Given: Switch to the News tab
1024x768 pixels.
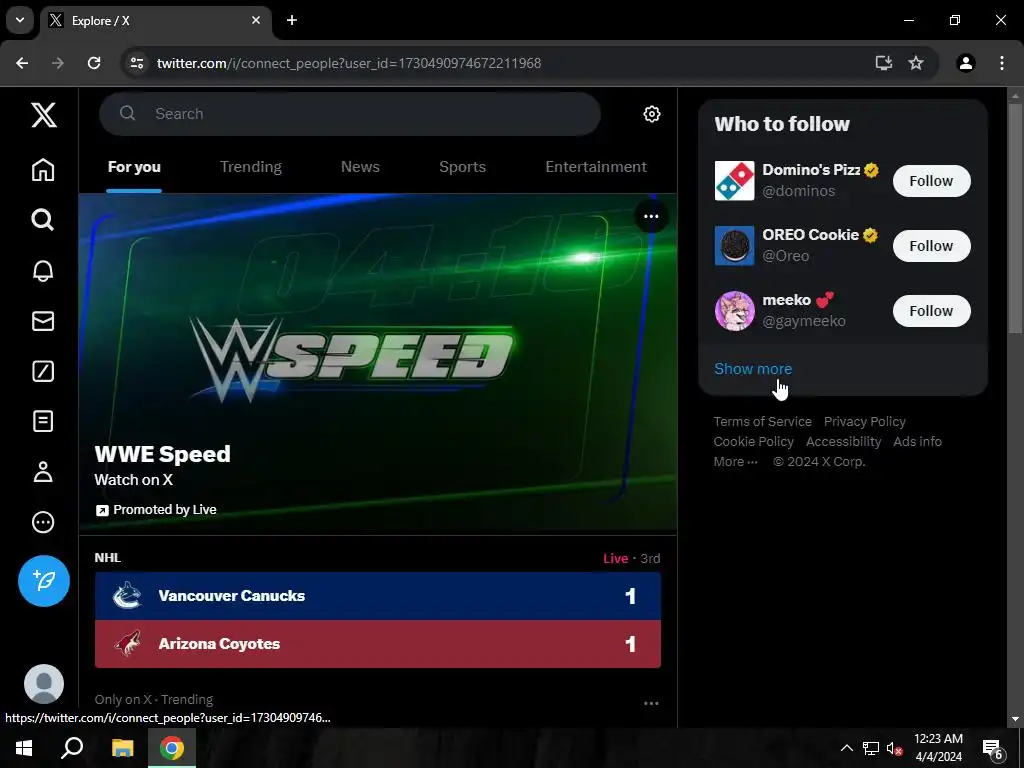Looking at the screenshot, I should coord(360,167).
